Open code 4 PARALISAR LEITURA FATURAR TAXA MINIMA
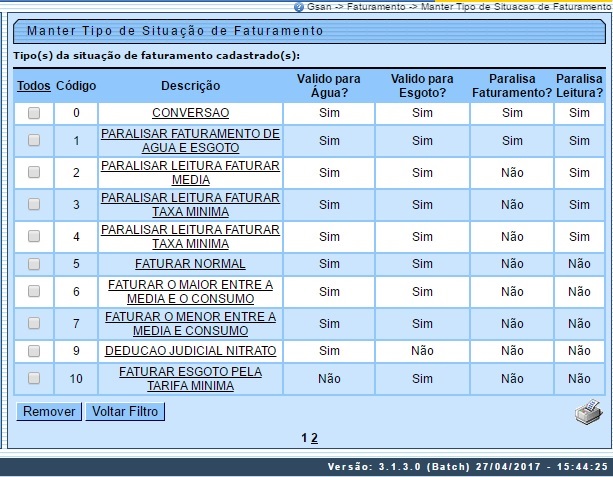This screenshot has width=613, height=477. pos(190,237)
